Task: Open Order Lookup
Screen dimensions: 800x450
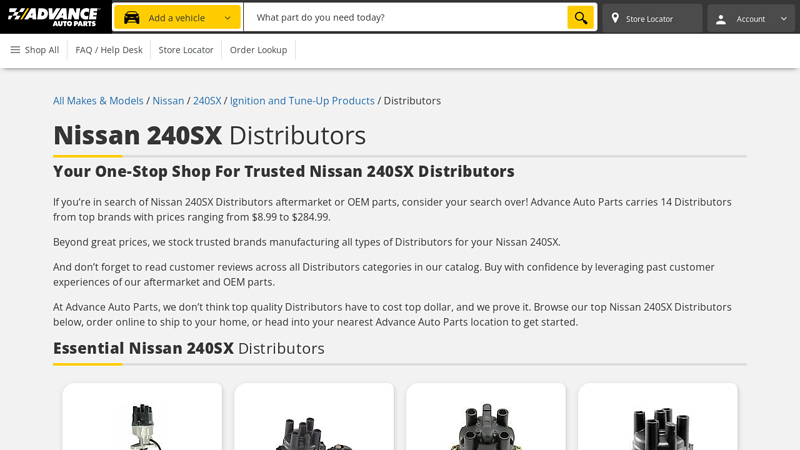Action: tap(258, 50)
